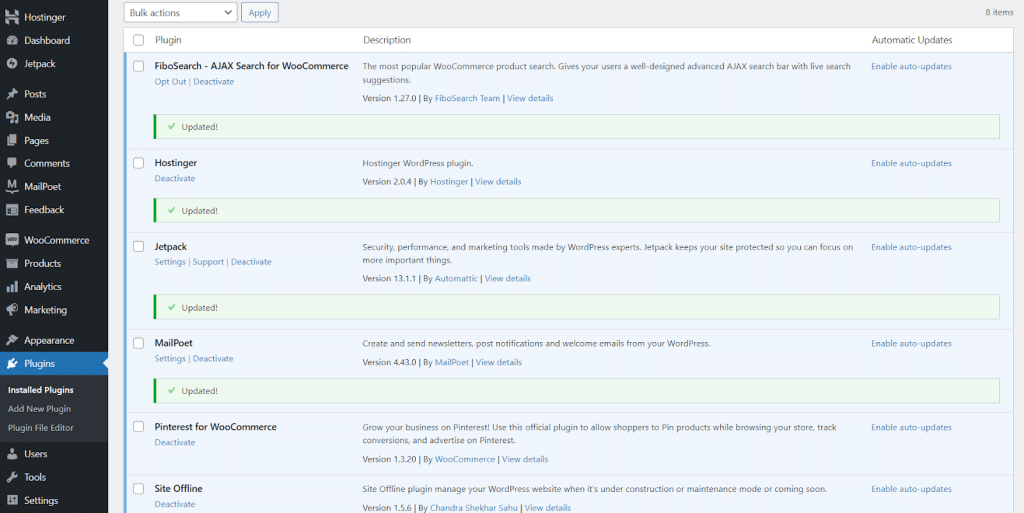Click the Feedback form icon
1024x513 pixels.
pyautogui.click(x=12, y=210)
